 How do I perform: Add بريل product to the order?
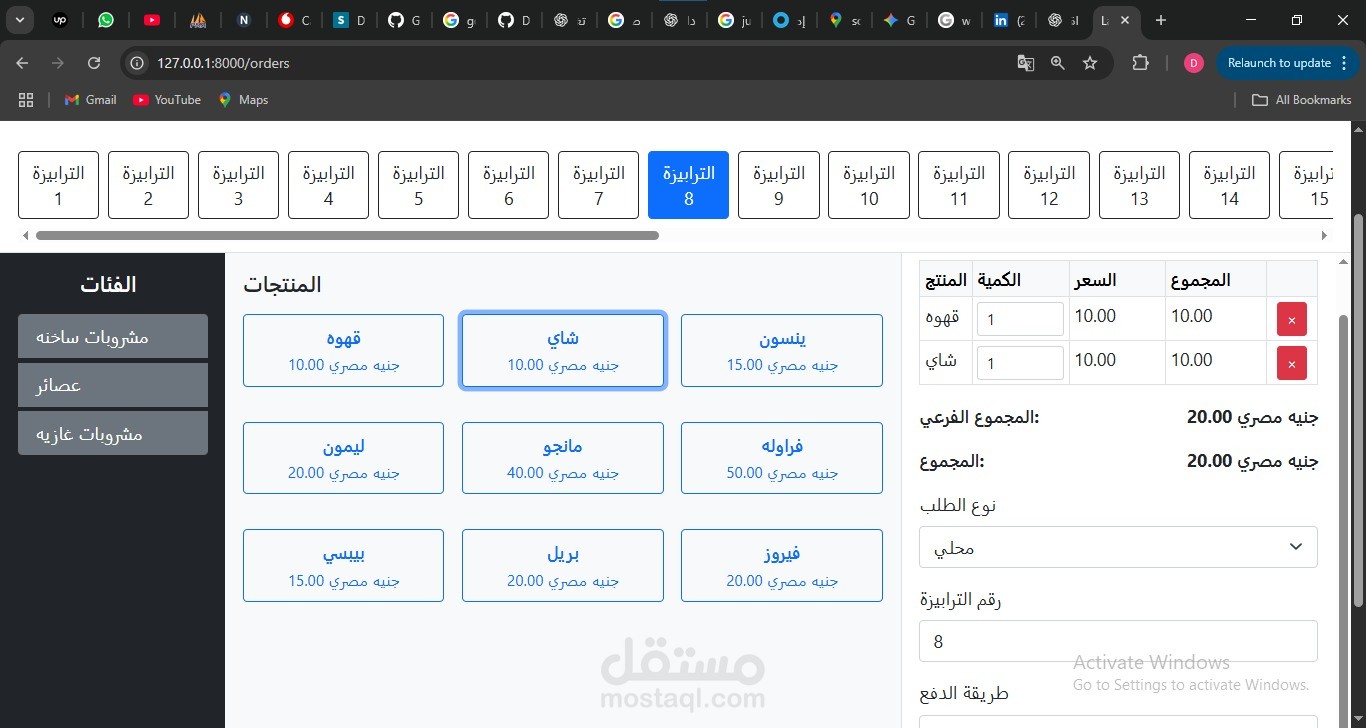563,566
